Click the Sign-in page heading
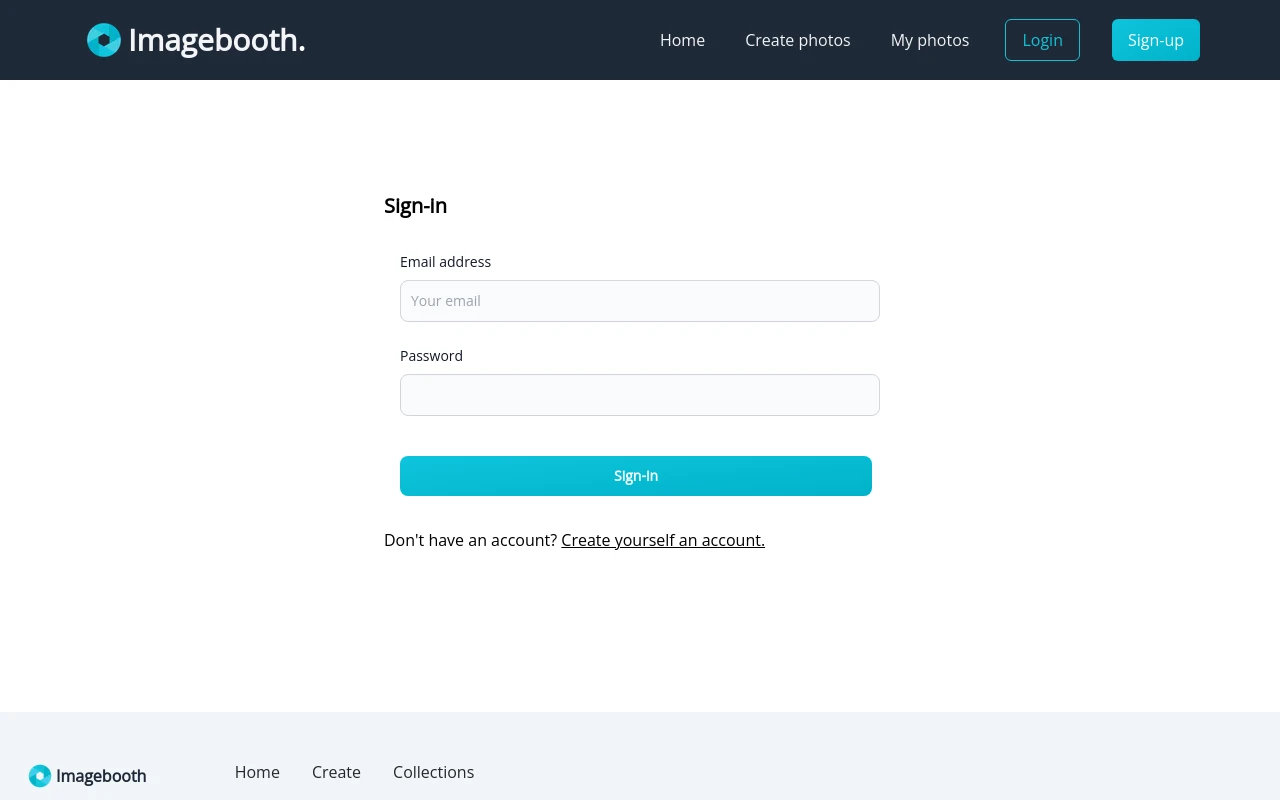 415,206
